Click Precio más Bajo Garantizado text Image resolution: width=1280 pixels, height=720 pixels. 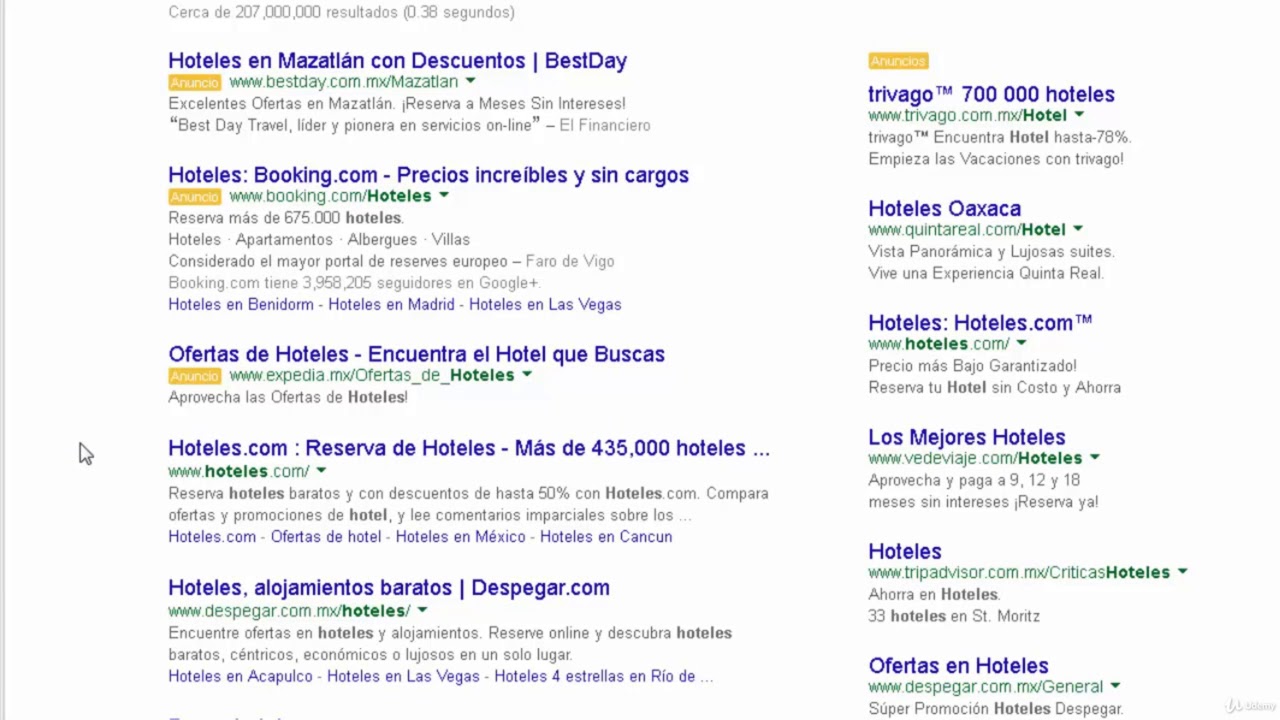[972, 366]
